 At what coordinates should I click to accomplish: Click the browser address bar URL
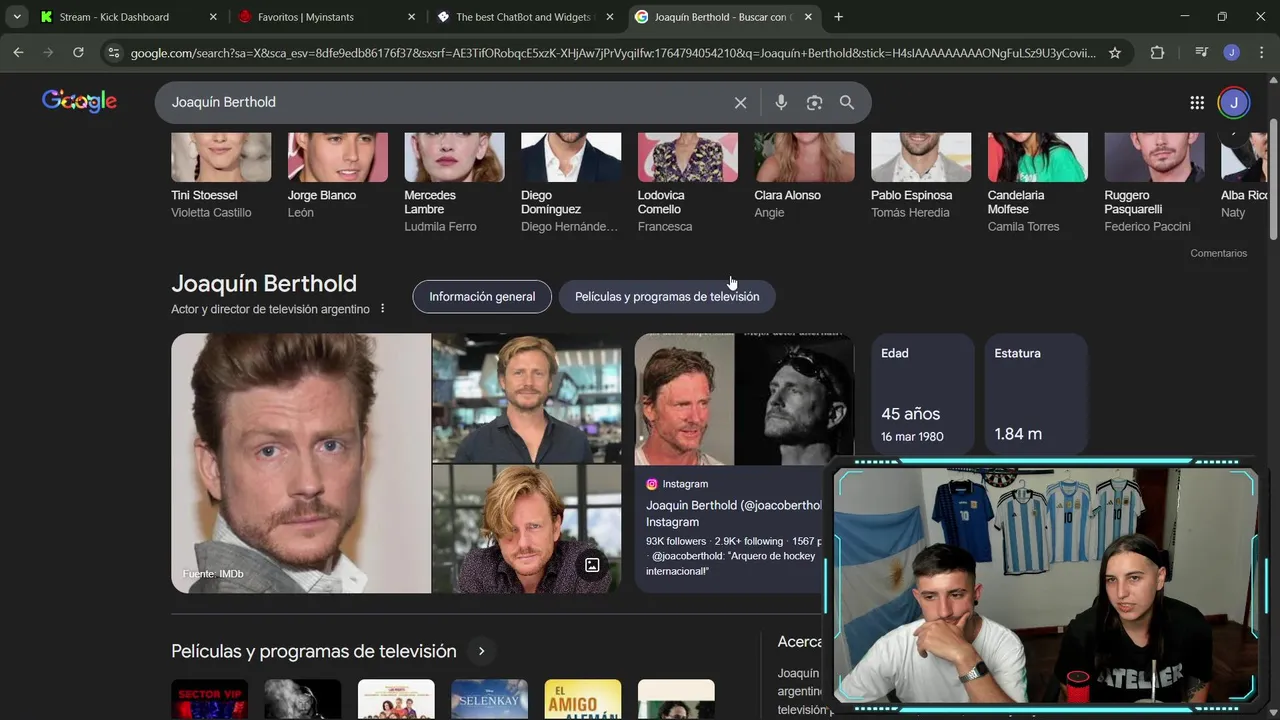coord(613,53)
